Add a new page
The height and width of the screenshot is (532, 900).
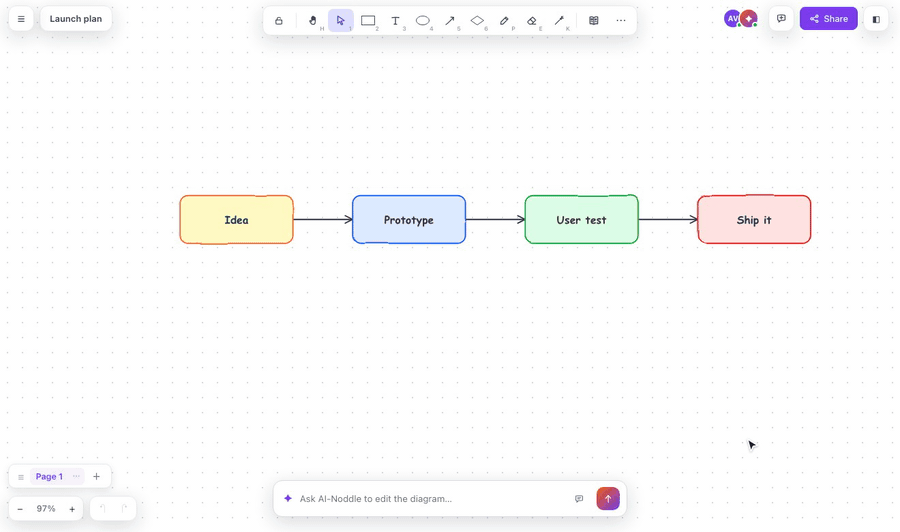[96, 476]
